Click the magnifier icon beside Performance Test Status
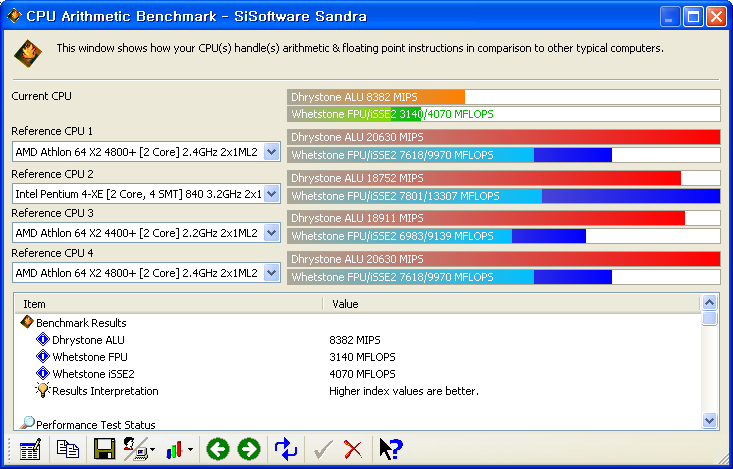 click(27, 423)
